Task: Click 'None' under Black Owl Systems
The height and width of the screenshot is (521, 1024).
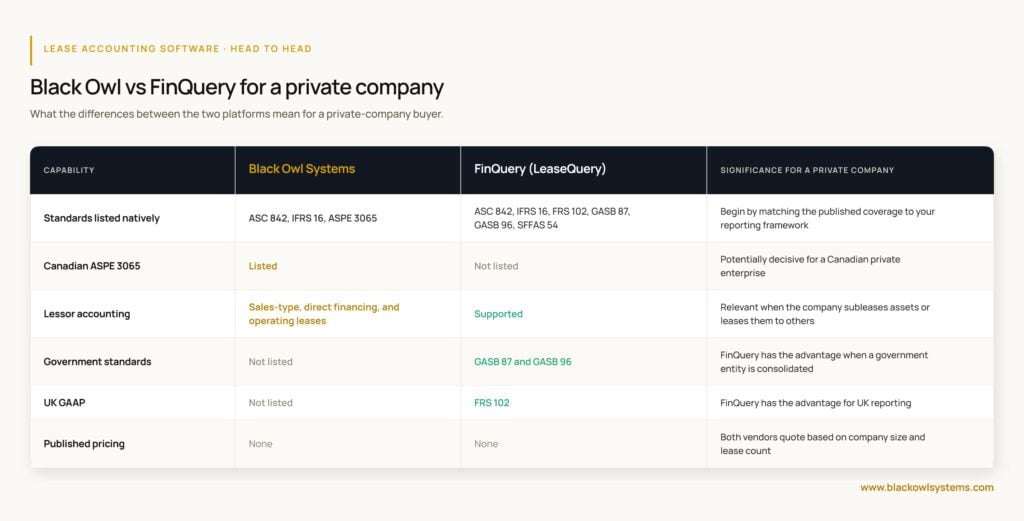Action: (x=261, y=443)
